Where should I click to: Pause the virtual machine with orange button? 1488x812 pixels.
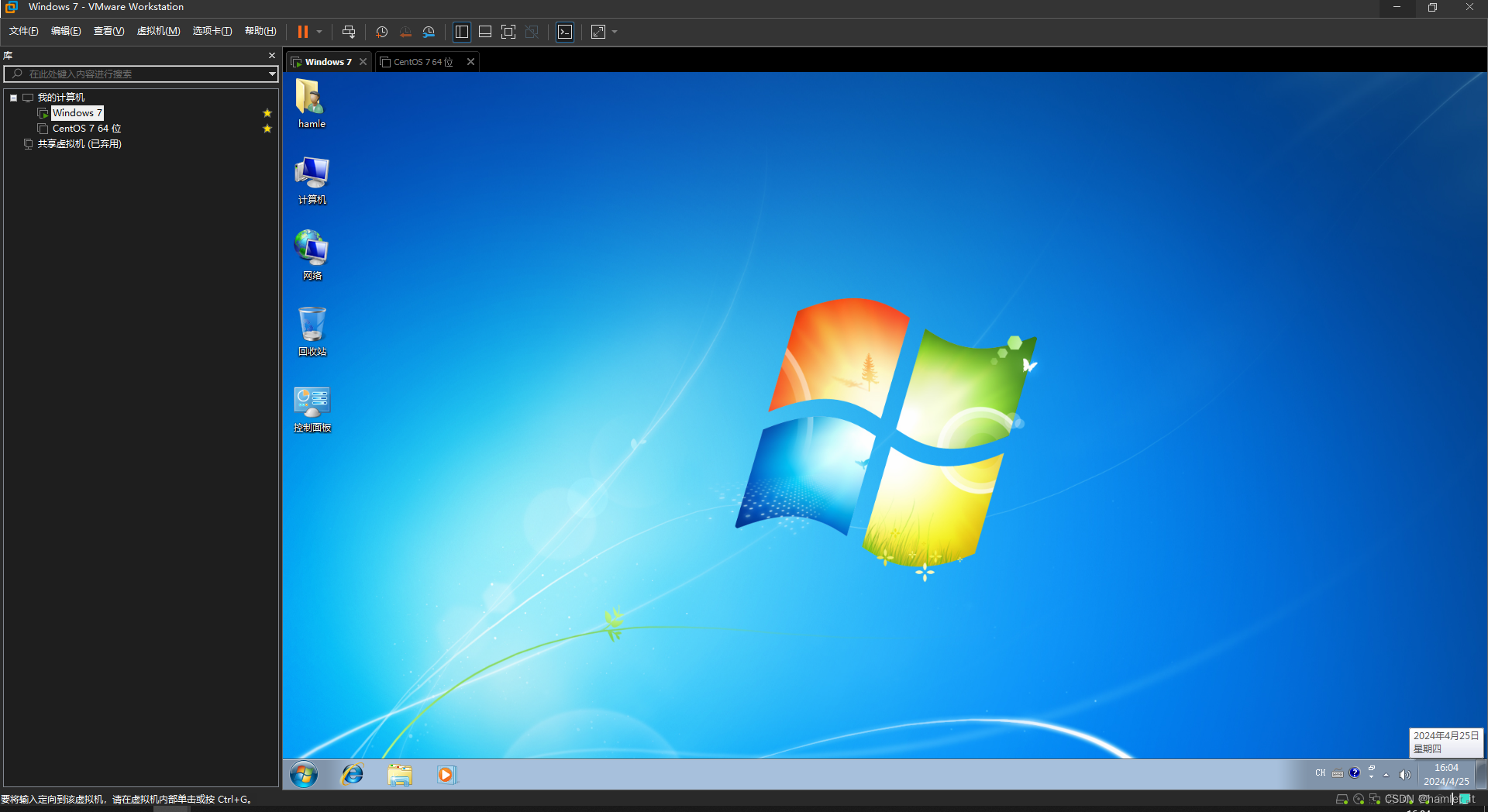pos(303,32)
